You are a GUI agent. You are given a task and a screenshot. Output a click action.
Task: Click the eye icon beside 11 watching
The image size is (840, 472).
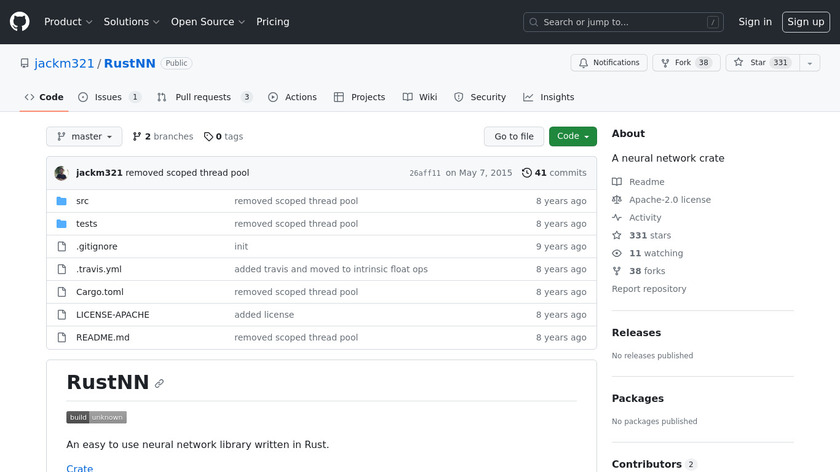pyautogui.click(x=617, y=253)
